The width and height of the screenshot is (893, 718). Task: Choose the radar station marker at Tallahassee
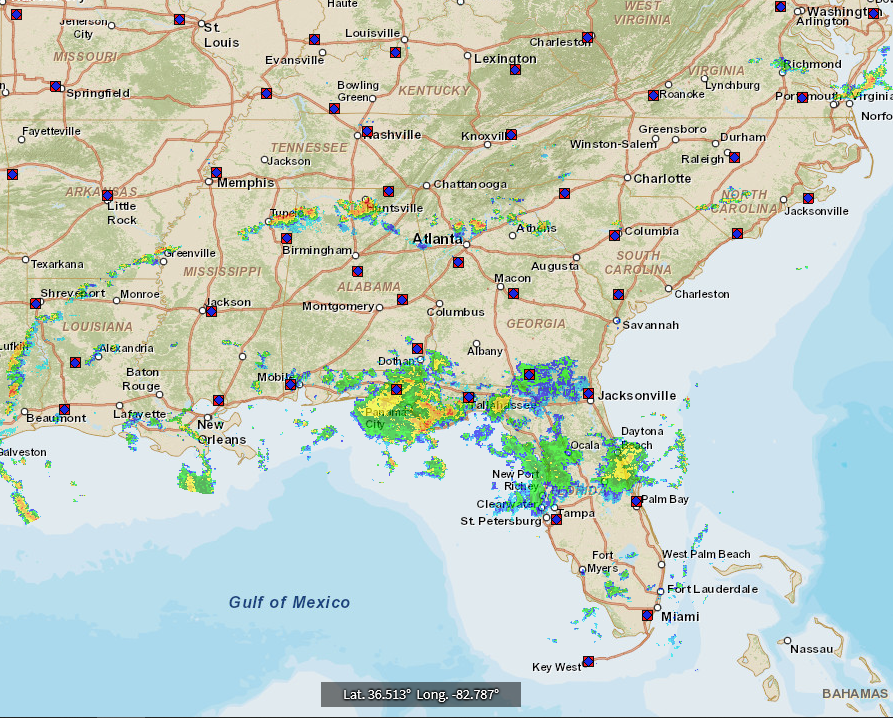[468, 397]
